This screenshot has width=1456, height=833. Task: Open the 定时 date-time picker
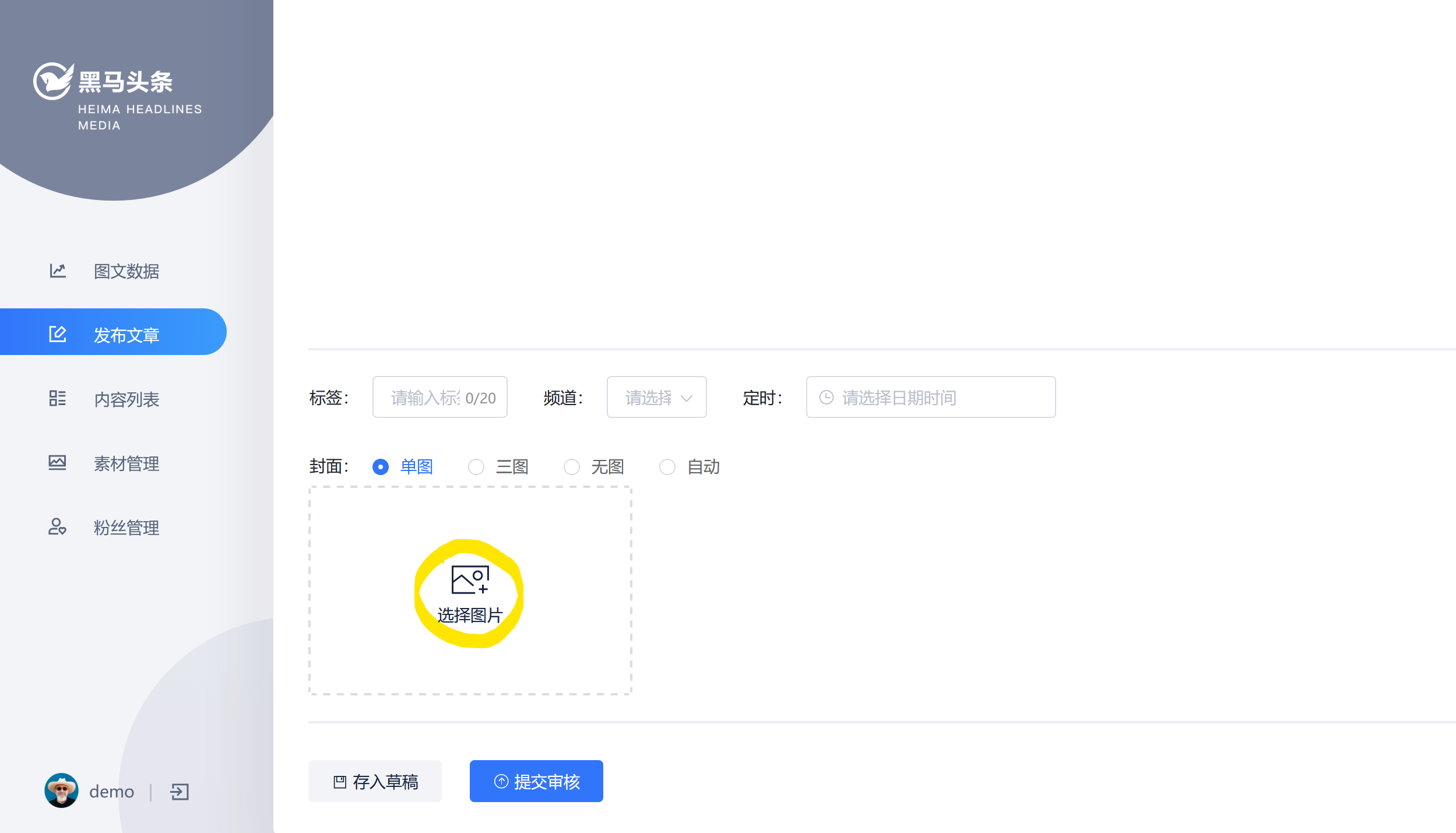(930, 398)
